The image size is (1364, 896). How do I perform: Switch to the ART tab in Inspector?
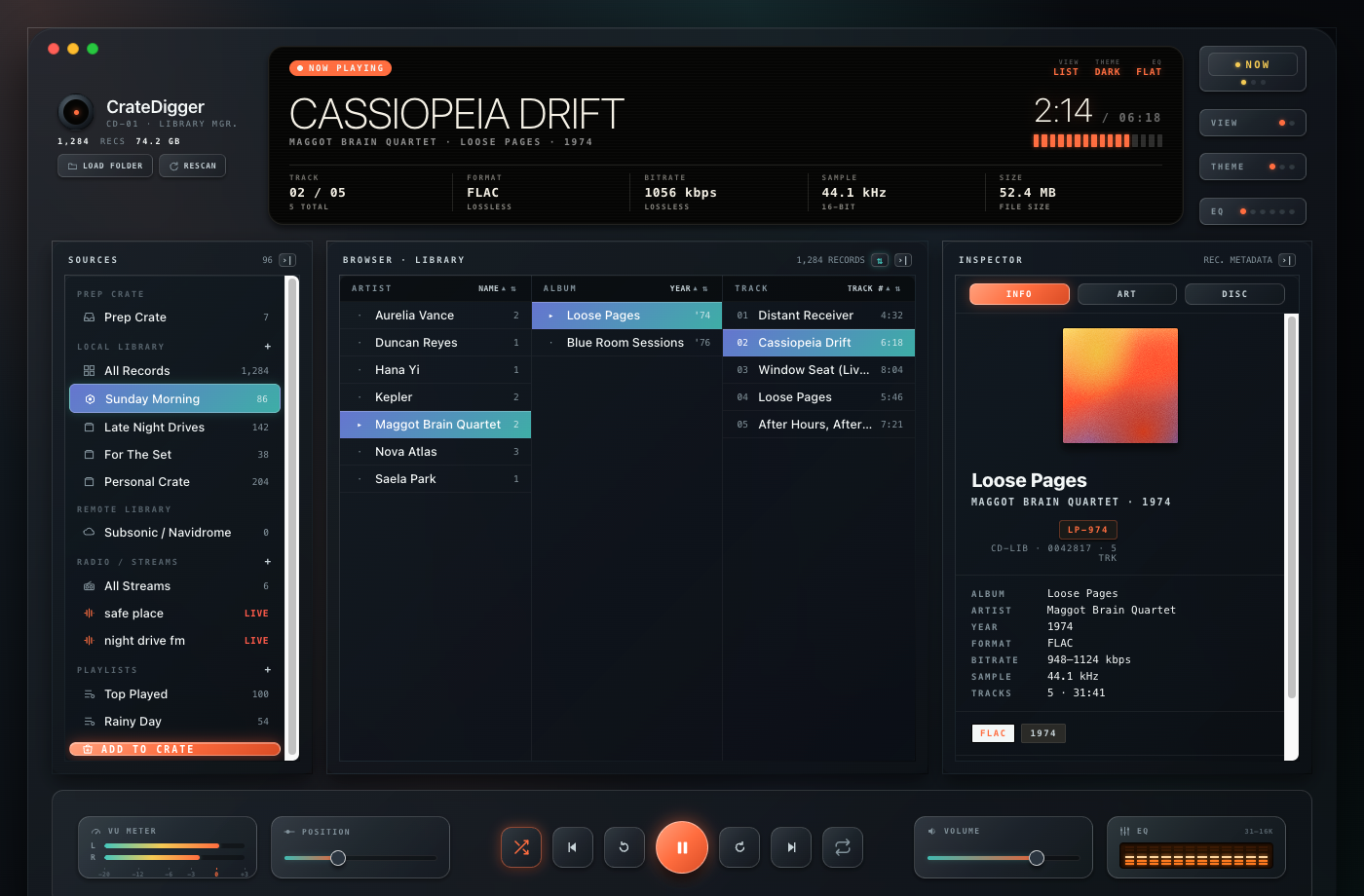click(1127, 294)
